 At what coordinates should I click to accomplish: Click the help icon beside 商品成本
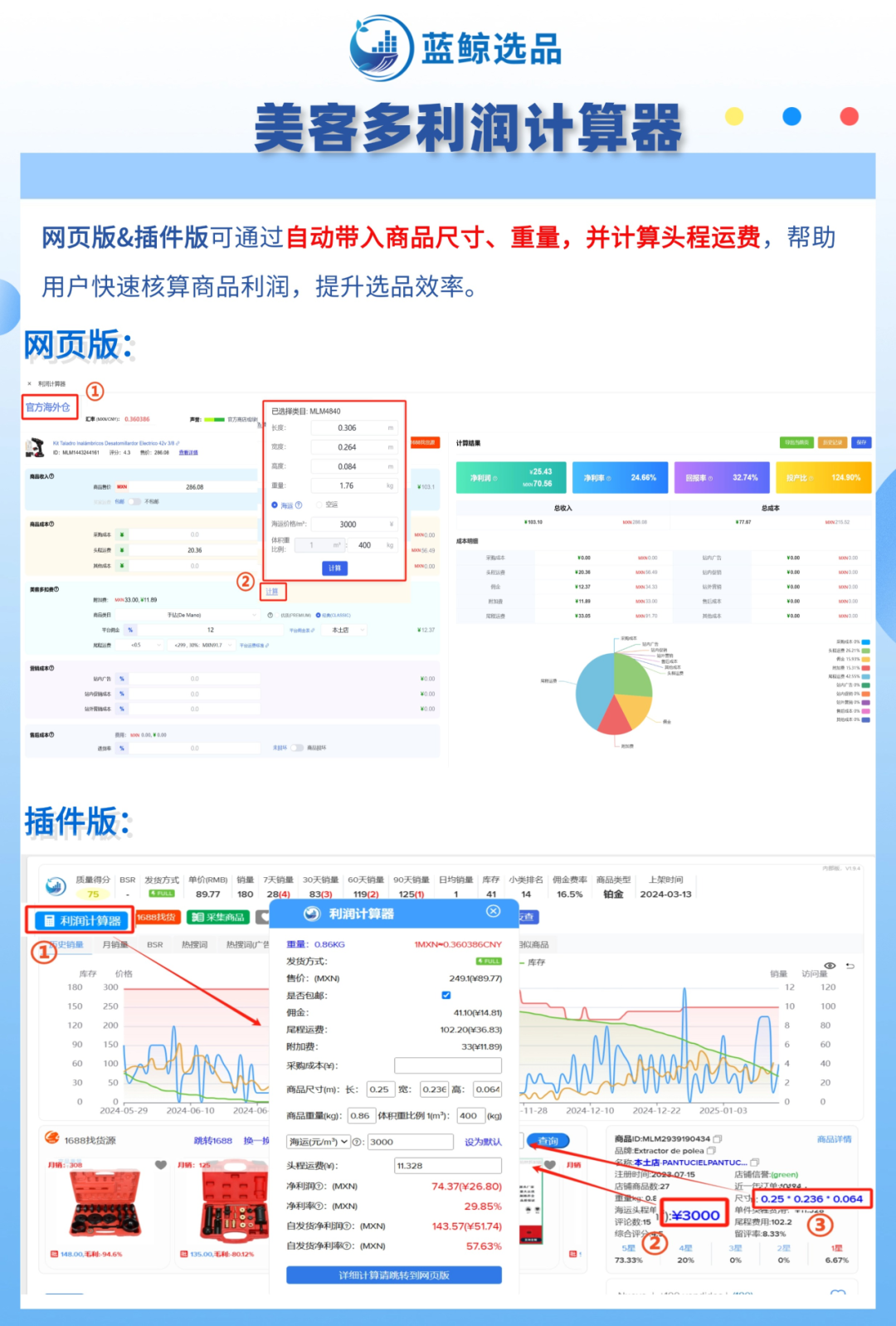coord(51,524)
